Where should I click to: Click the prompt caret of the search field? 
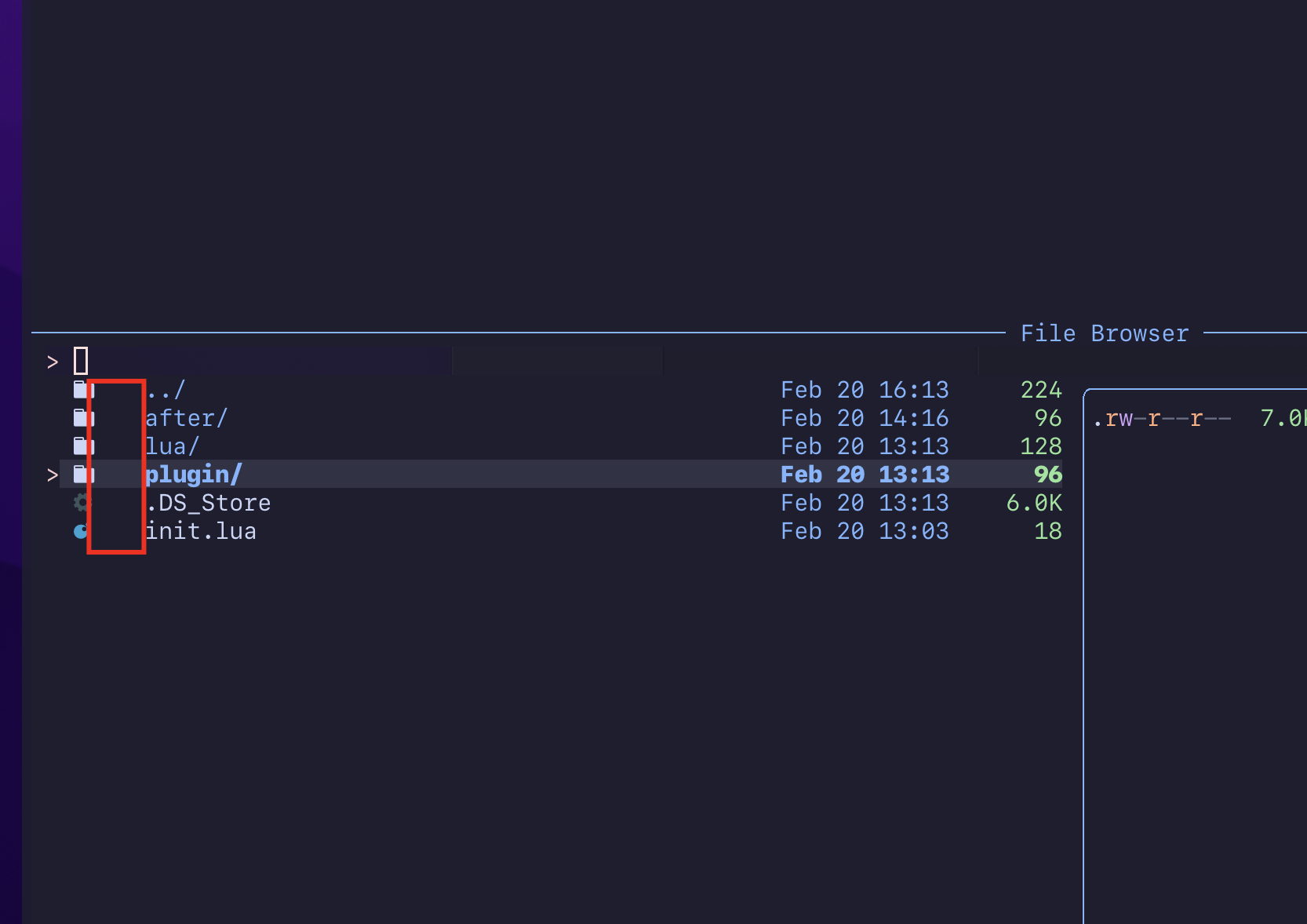pos(52,361)
